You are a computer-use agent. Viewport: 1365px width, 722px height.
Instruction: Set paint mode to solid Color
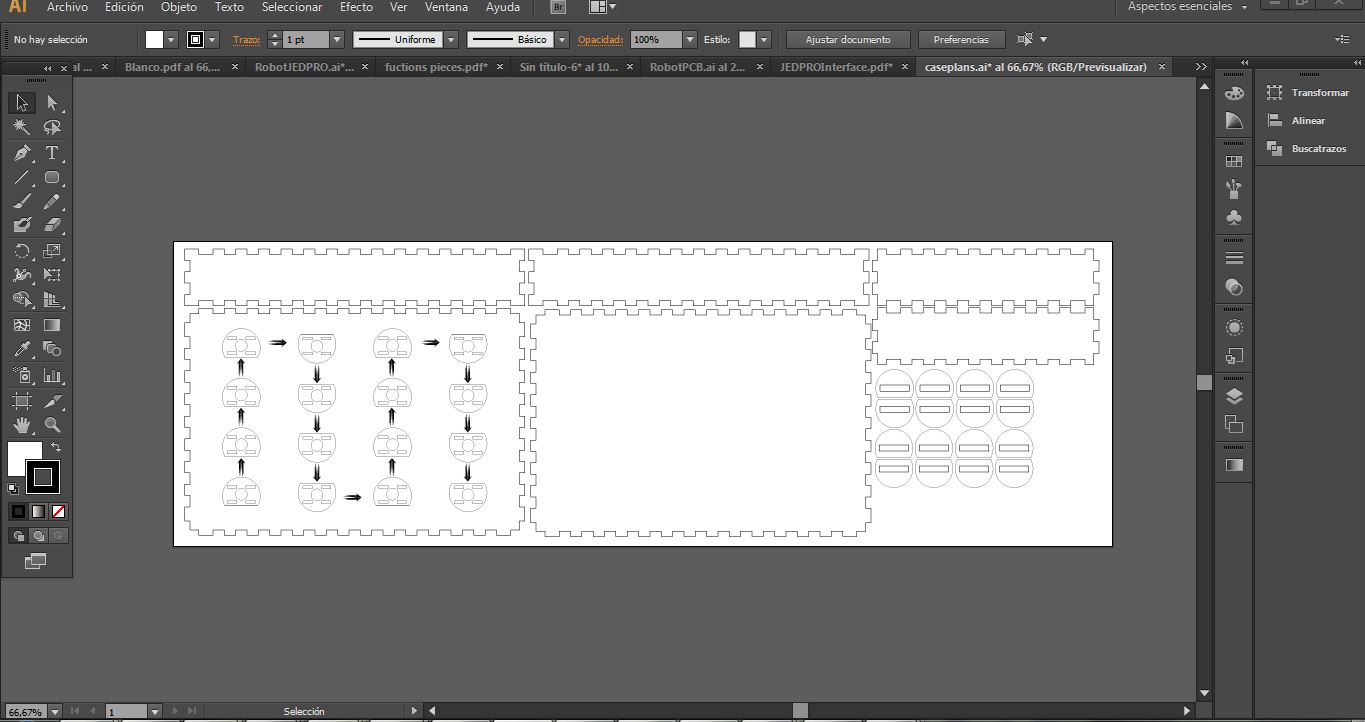tap(18, 511)
